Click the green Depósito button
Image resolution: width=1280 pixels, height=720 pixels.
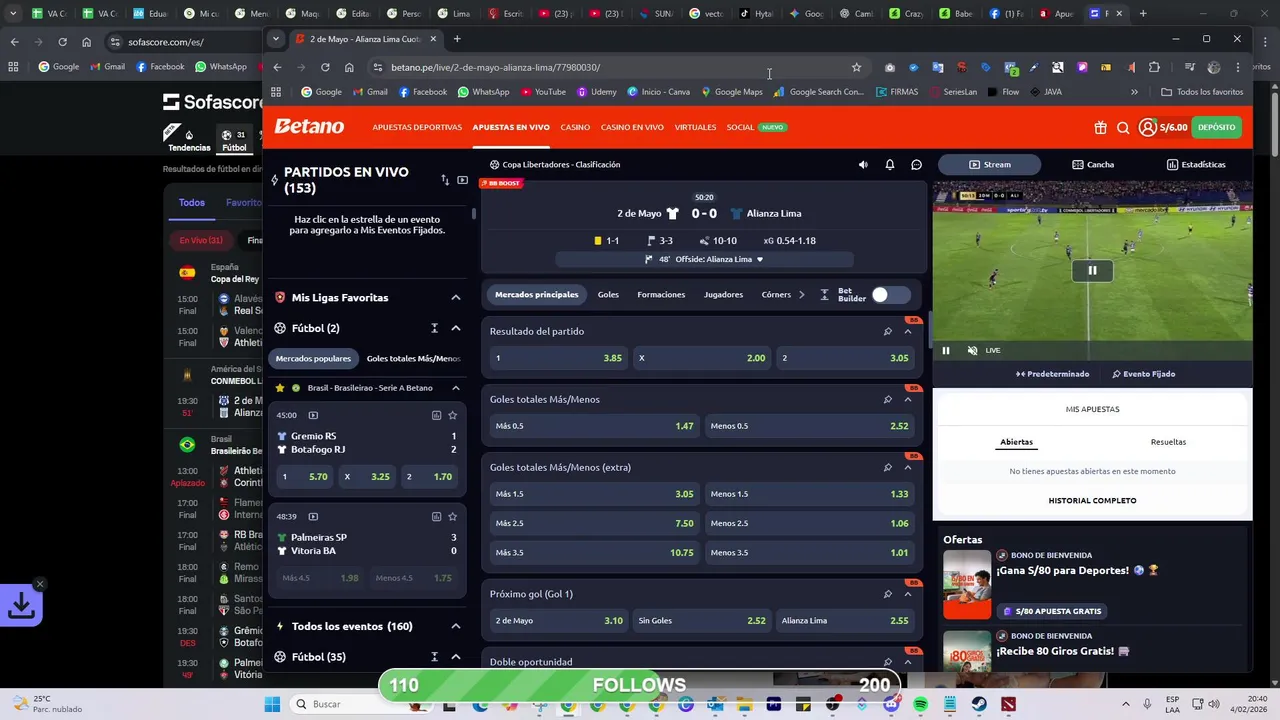point(1216,127)
